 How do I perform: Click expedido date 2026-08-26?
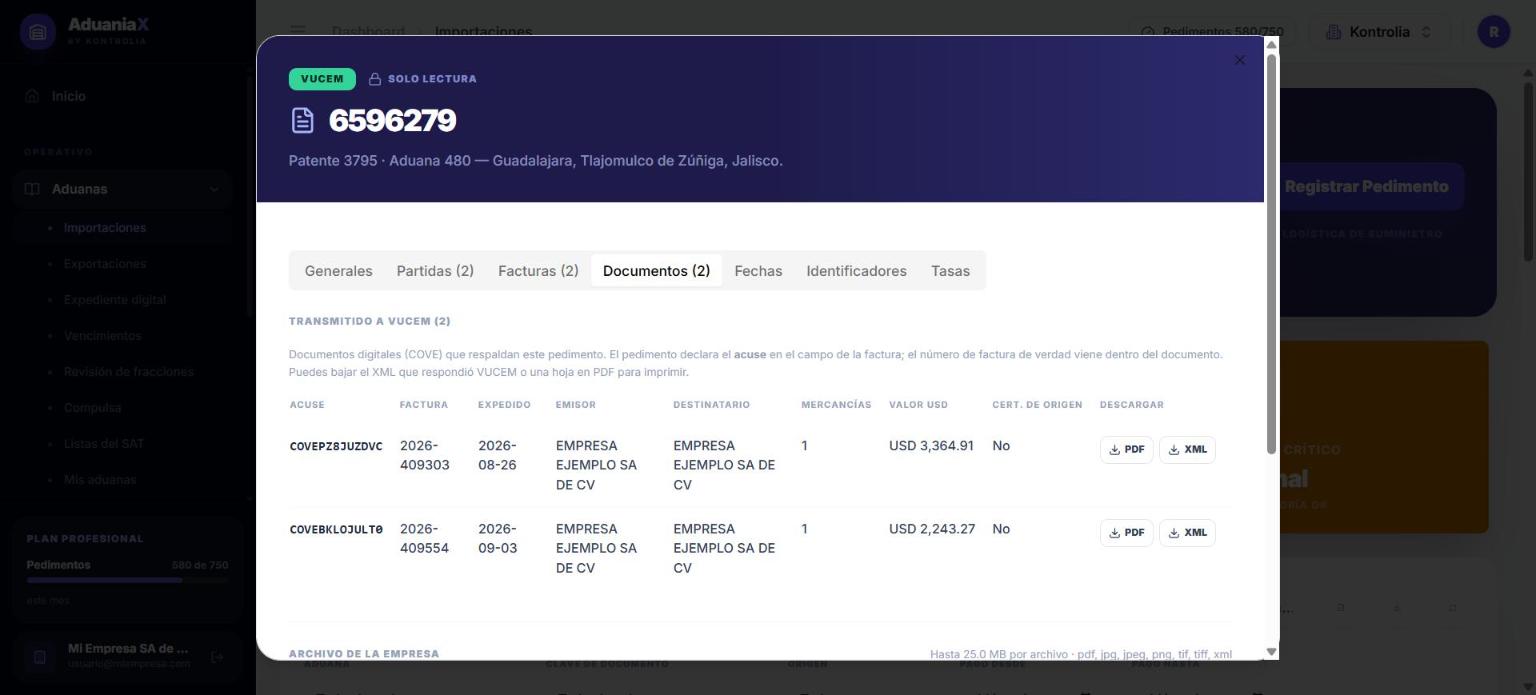pos(498,455)
